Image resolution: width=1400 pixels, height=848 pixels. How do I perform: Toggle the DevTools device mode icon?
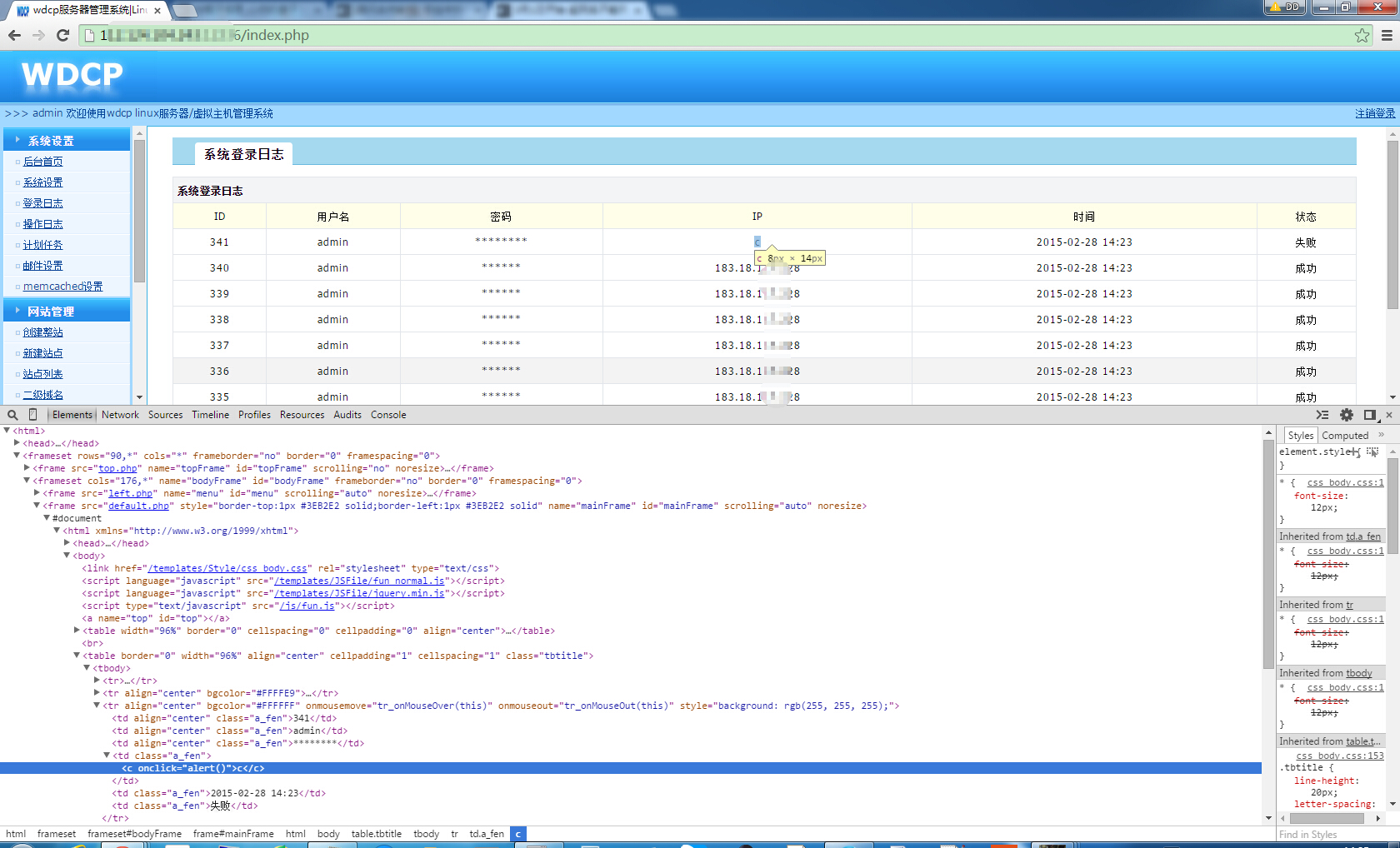(33, 415)
